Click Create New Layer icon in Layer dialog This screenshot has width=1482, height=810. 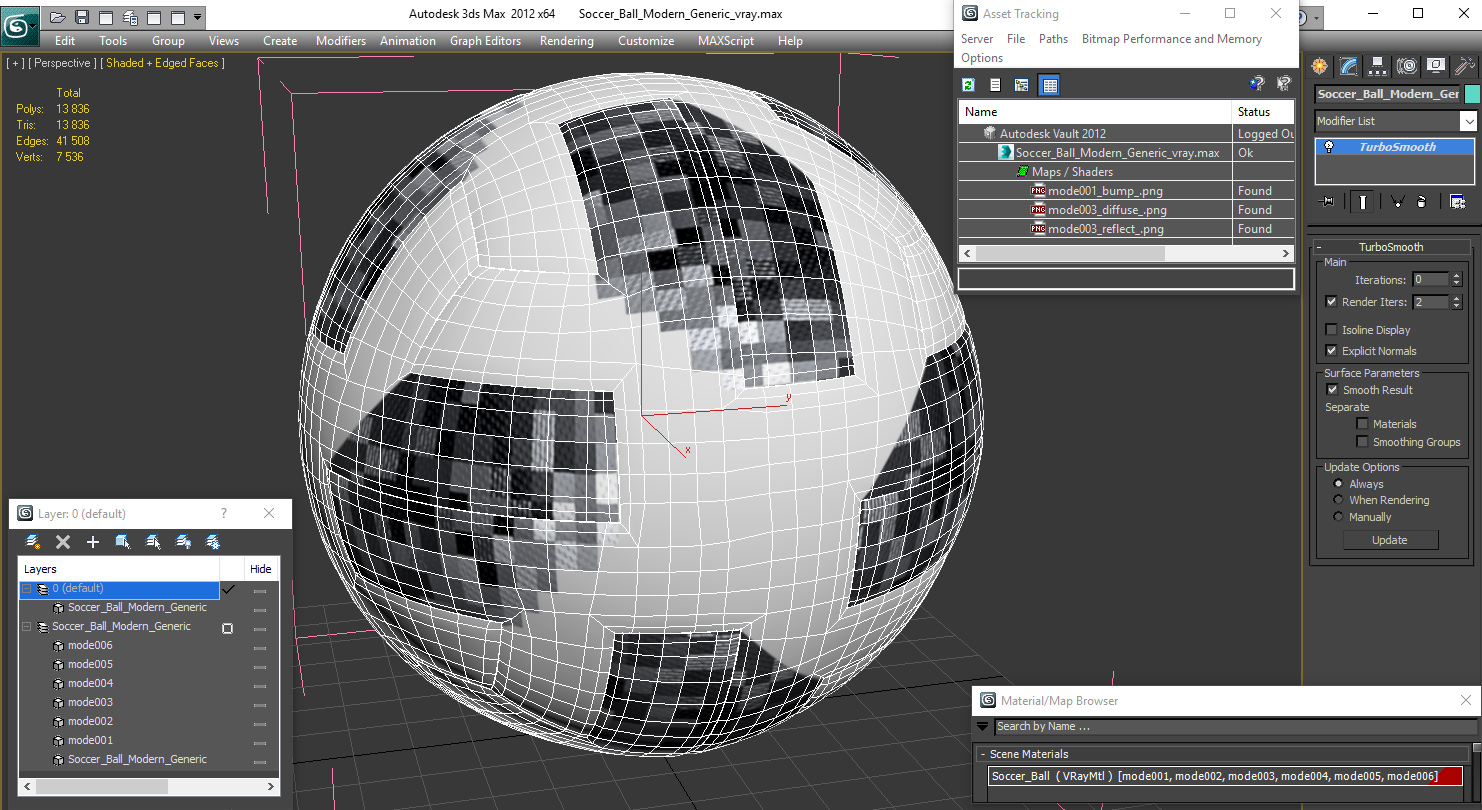[x=33, y=541]
